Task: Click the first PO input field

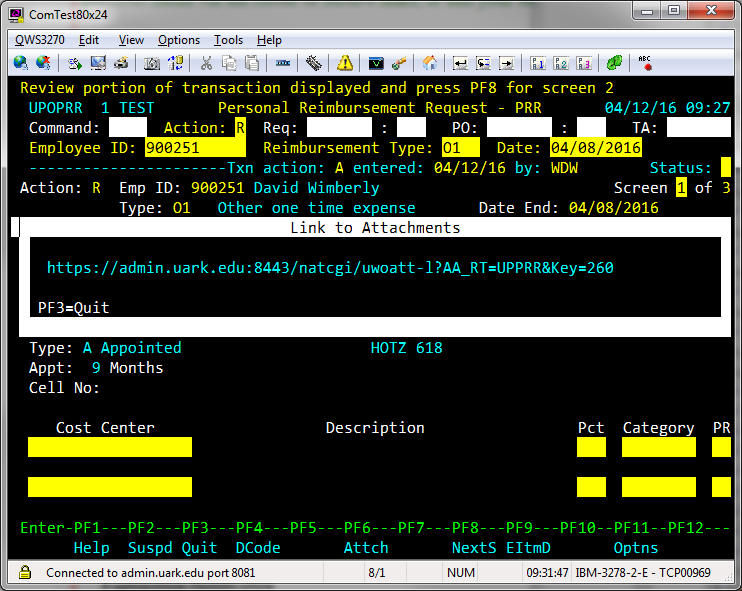Action: coord(519,127)
